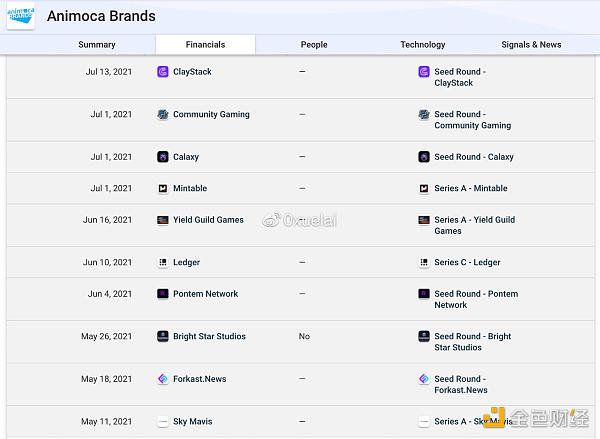
Task: Click the icon beside Series C - Ledger
Action: coord(424,262)
